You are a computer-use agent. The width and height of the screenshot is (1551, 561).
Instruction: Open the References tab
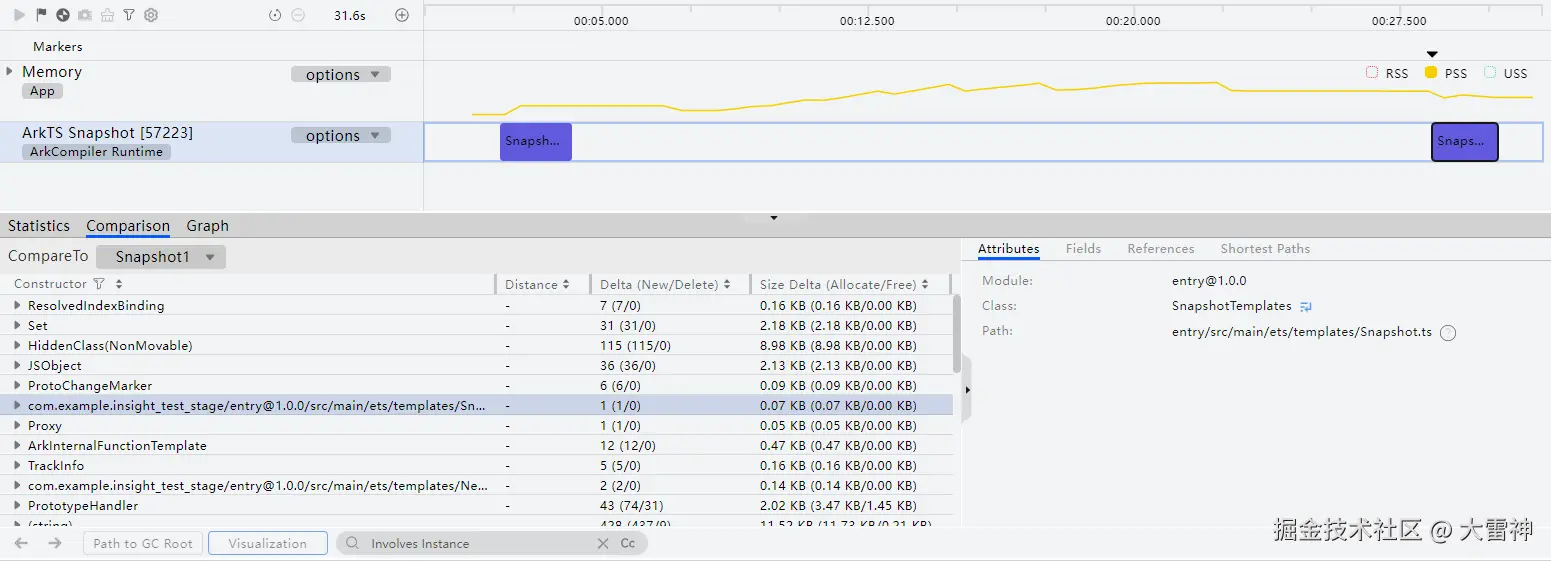[x=1160, y=249]
